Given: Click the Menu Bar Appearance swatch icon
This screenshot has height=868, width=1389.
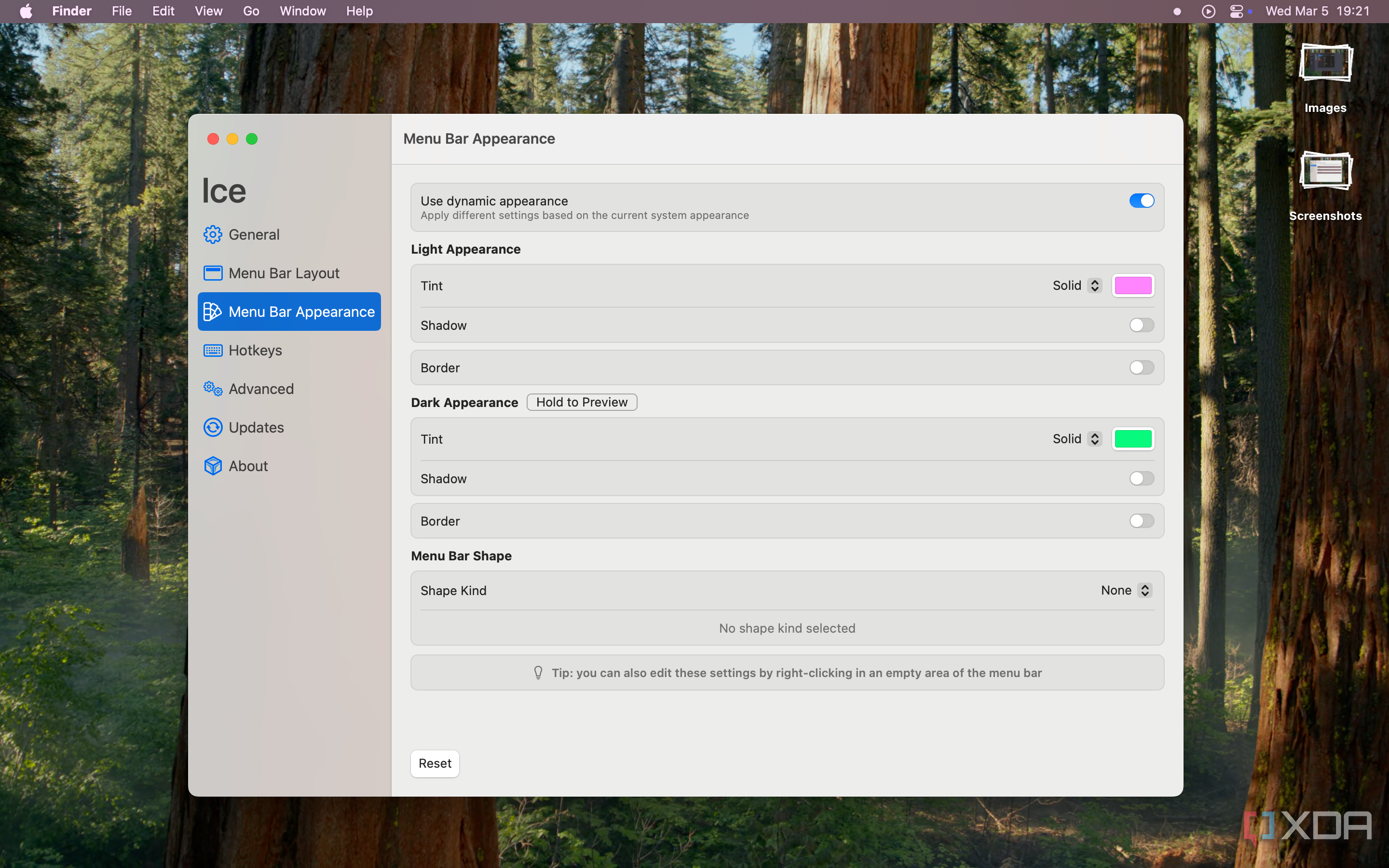Looking at the screenshot, I should (x=212, y=312).
